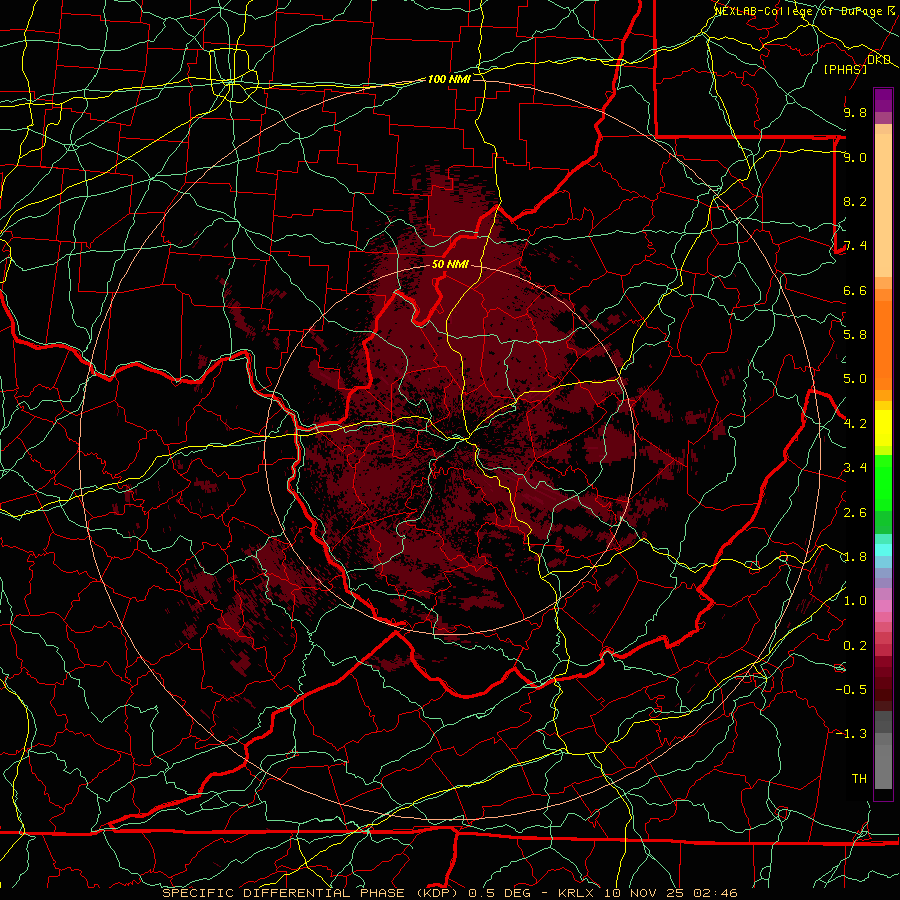This screenshot has height=900, width=900.
Task: Click the 9.8 value on the color scale
Action: (855, 112)
